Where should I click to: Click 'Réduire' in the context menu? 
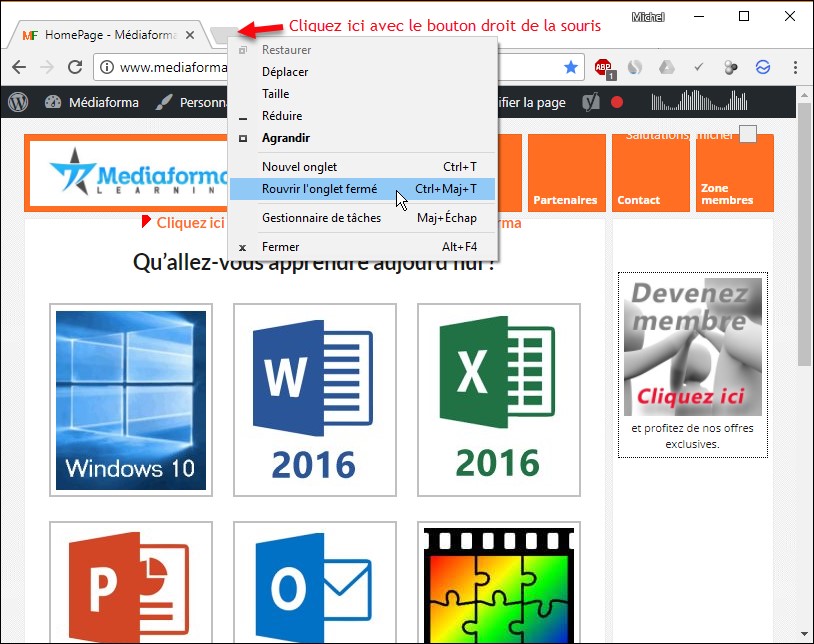tap(281, 116)
